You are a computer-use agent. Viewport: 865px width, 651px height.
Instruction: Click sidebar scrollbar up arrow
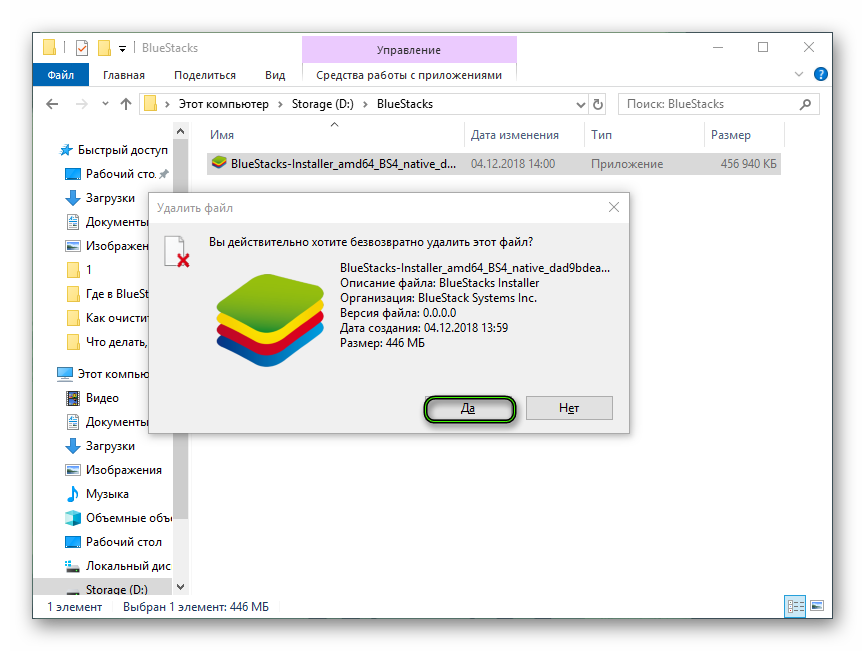click(180, 131)
